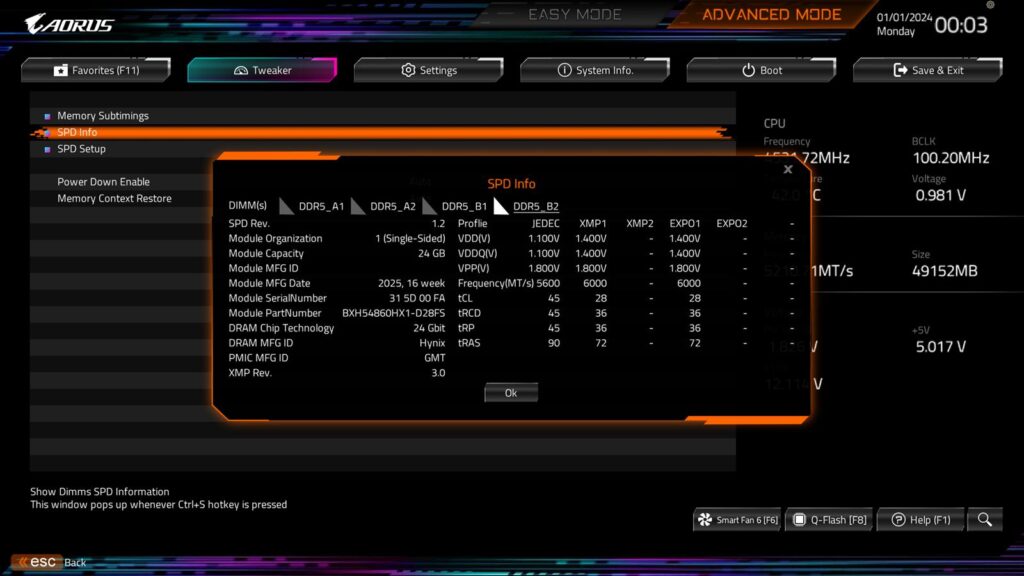This screenshot has height=576, width=1024.
Task: Switch to Easy Mode
Action: coord(575,14)
